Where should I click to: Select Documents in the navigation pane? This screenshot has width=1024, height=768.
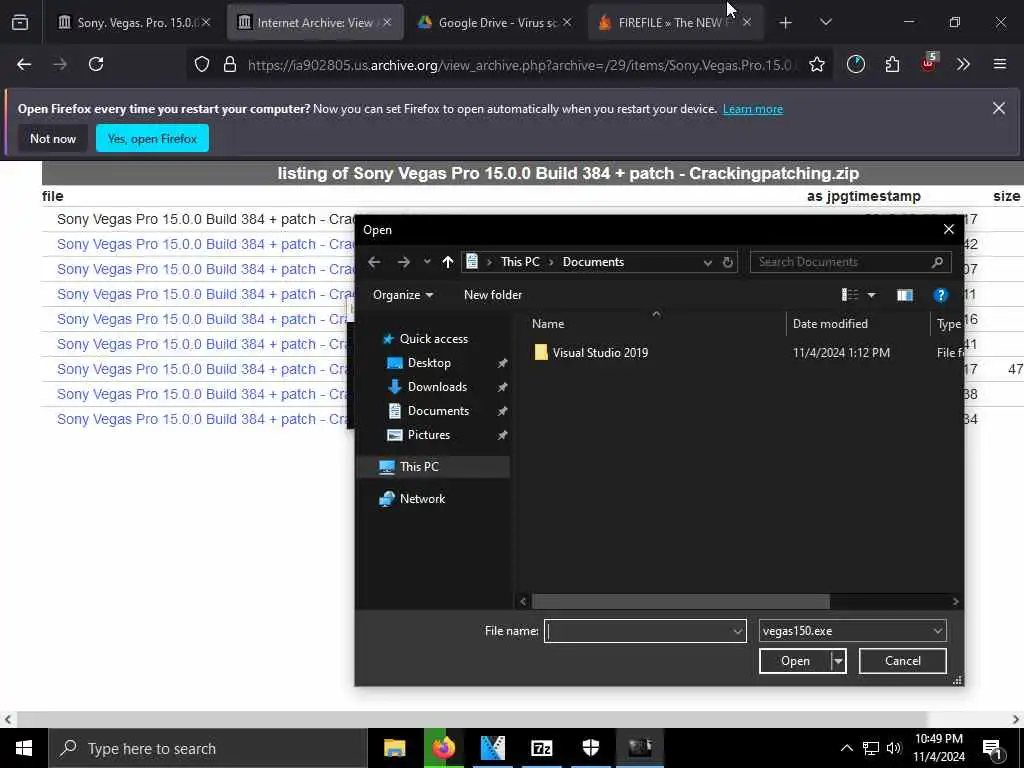(438, 411)
